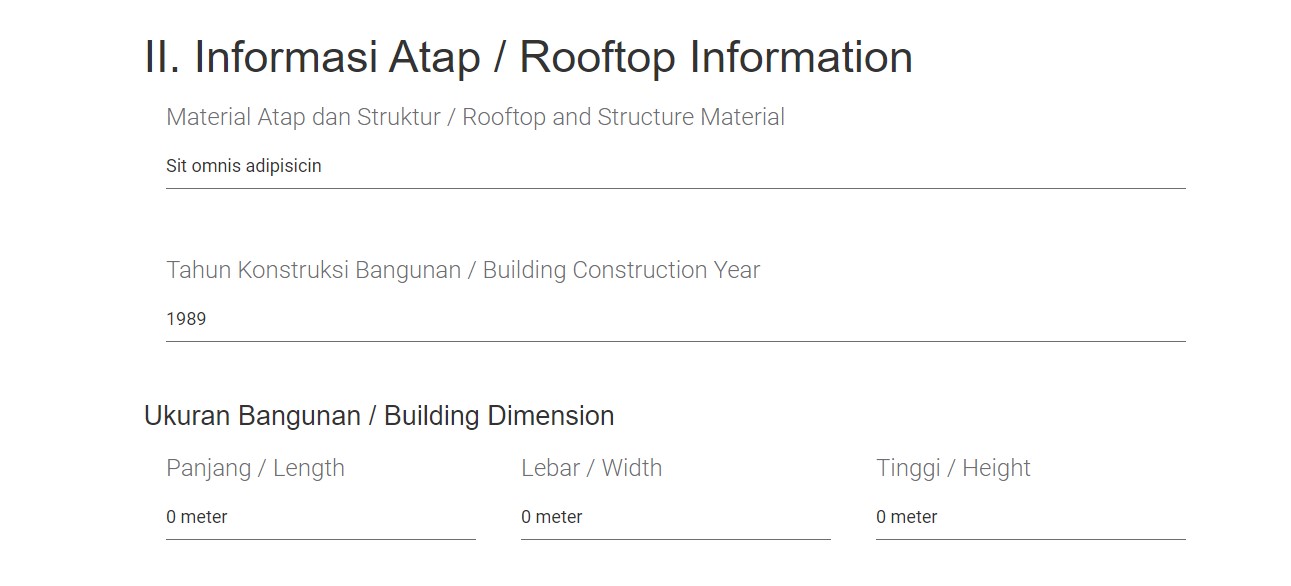Click the 'Material Atap dan Struktur' label
Image resolution: width=1291 pixels, height=586 pixels.
301,117
